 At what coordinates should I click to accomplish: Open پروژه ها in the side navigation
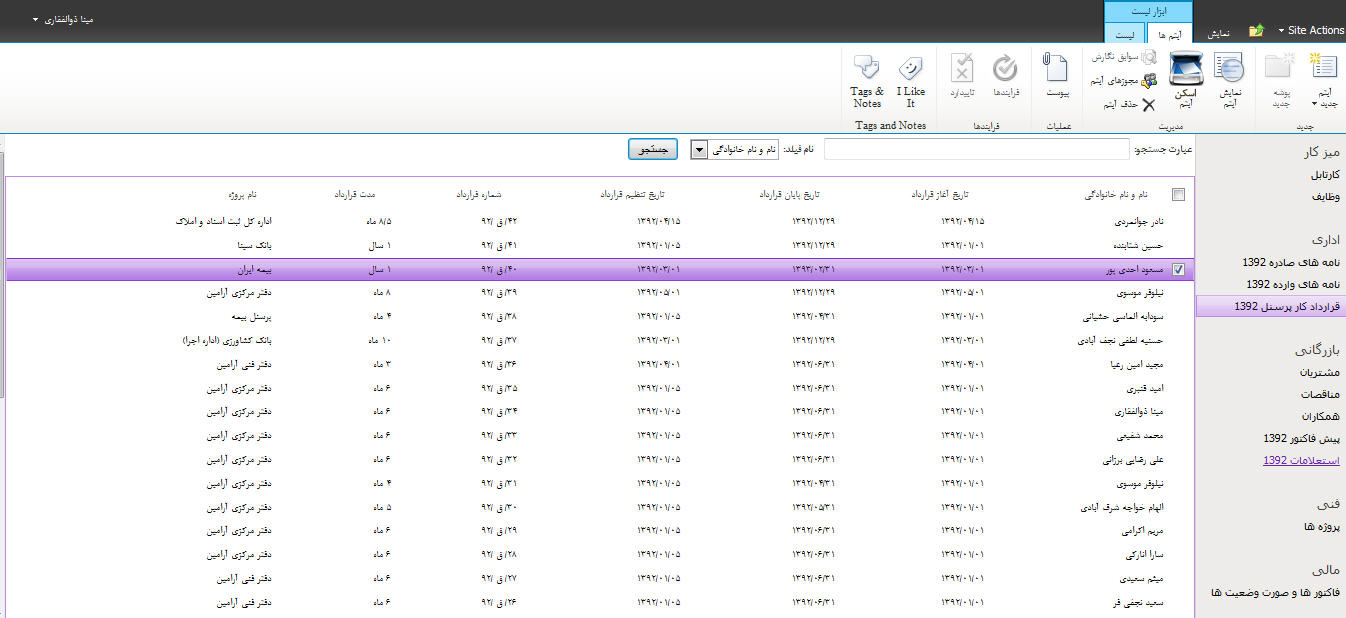point(1321,525)
